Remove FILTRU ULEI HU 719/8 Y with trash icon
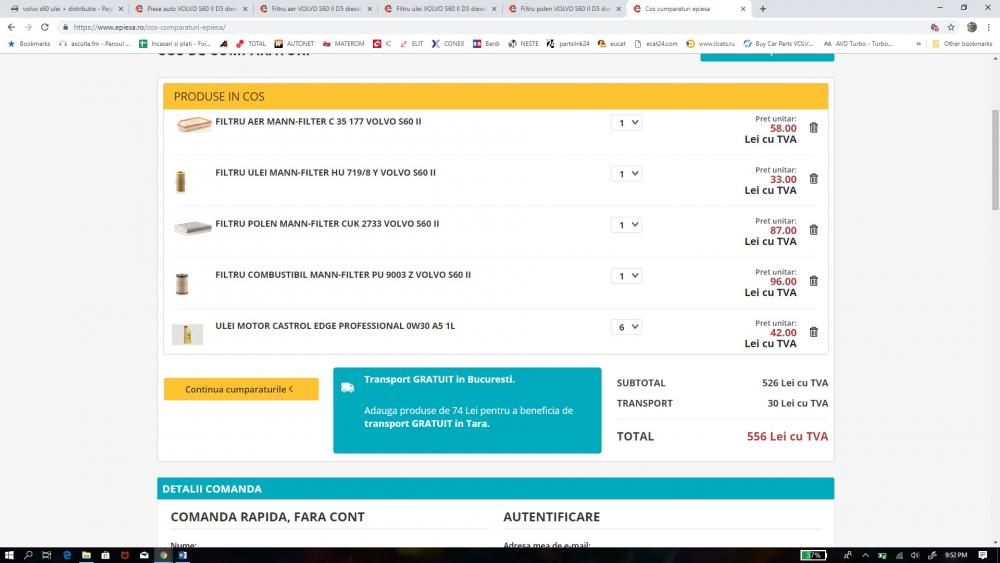The width and height of the screenshot is (1000, 563). pyautogui.click(x=813, y=179)
